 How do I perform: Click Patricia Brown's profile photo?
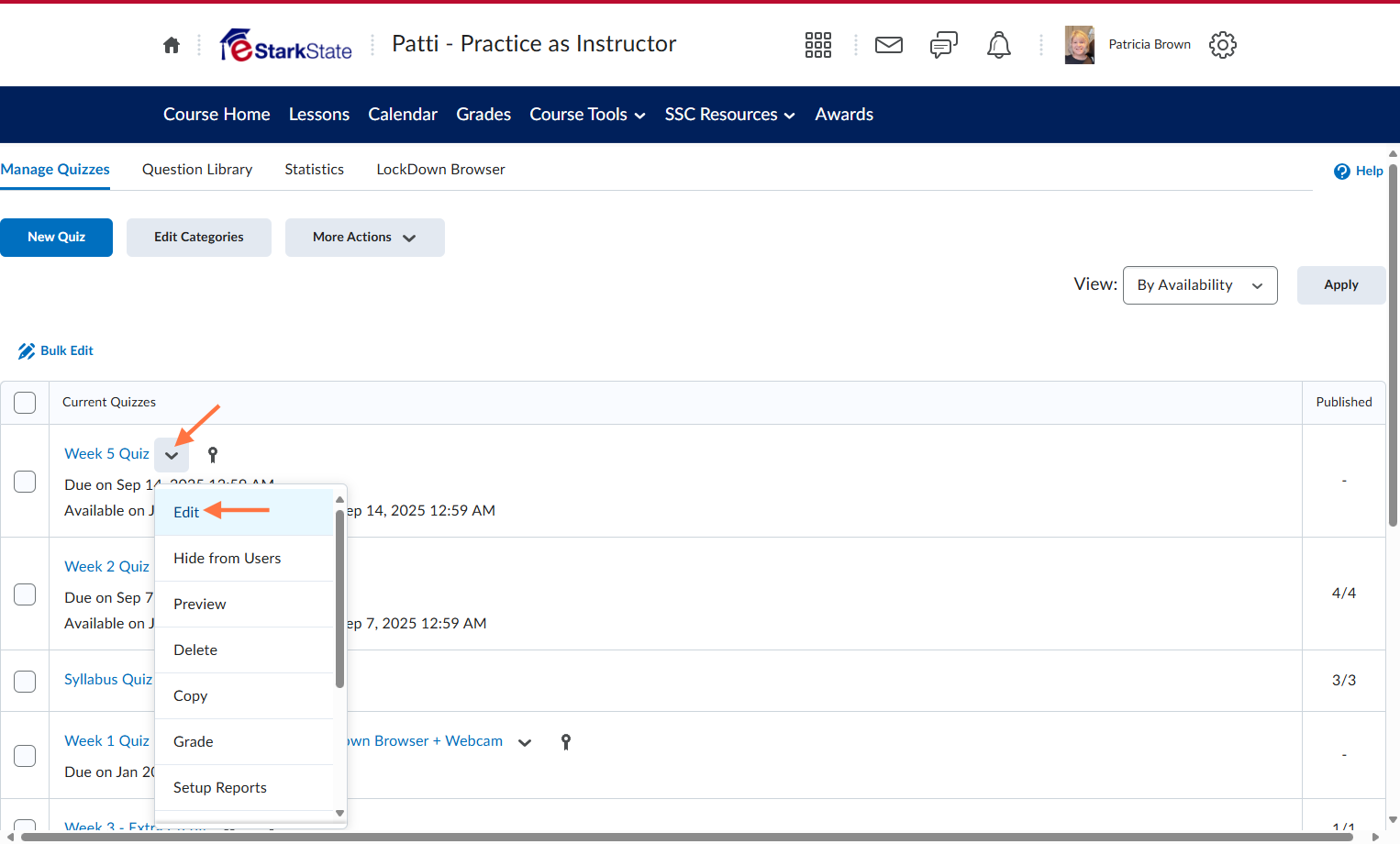click(1080, 45)
